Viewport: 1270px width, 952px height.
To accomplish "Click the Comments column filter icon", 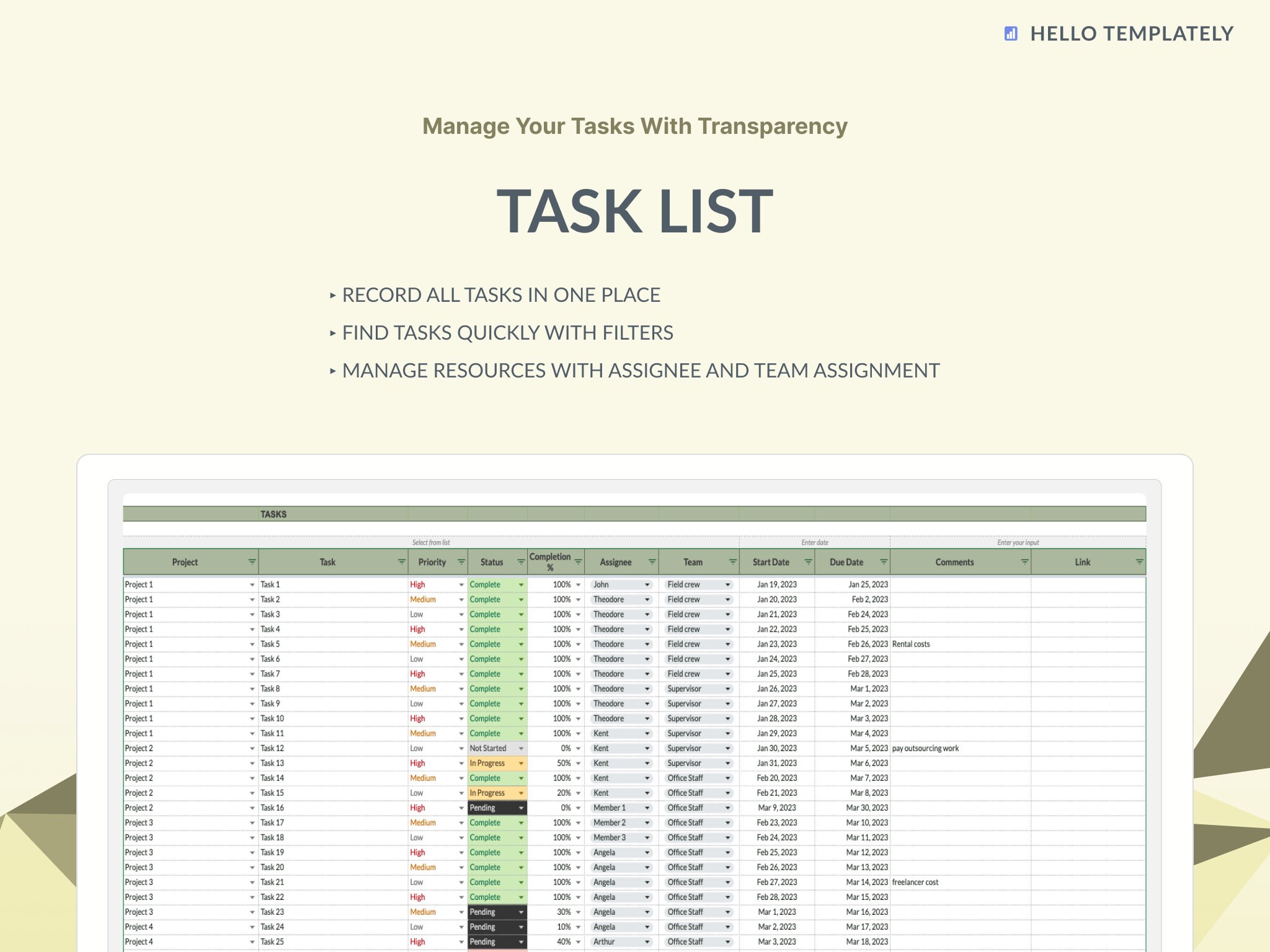I will click(1024, 562).
